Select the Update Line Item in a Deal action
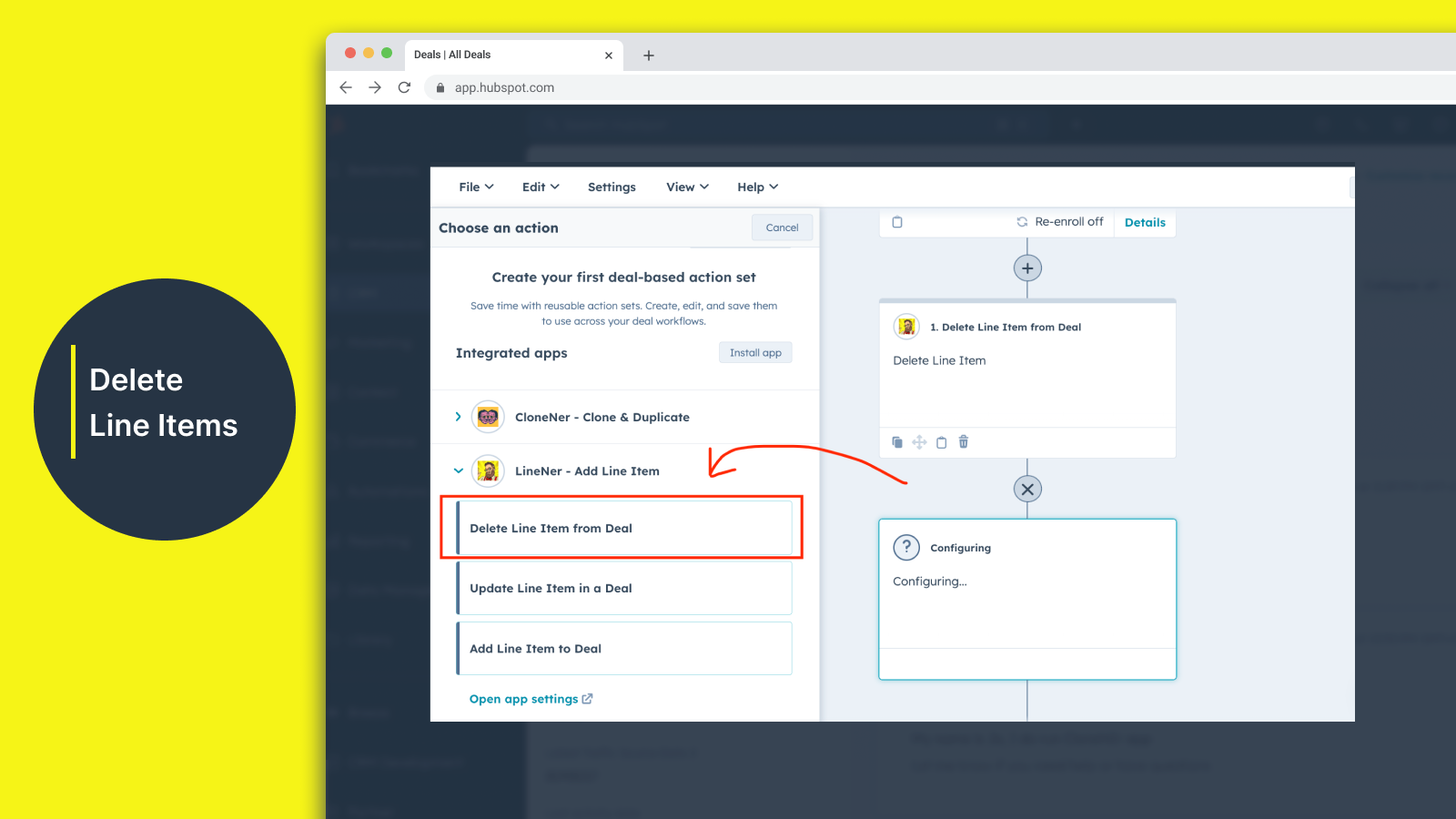 pos(624,589)
